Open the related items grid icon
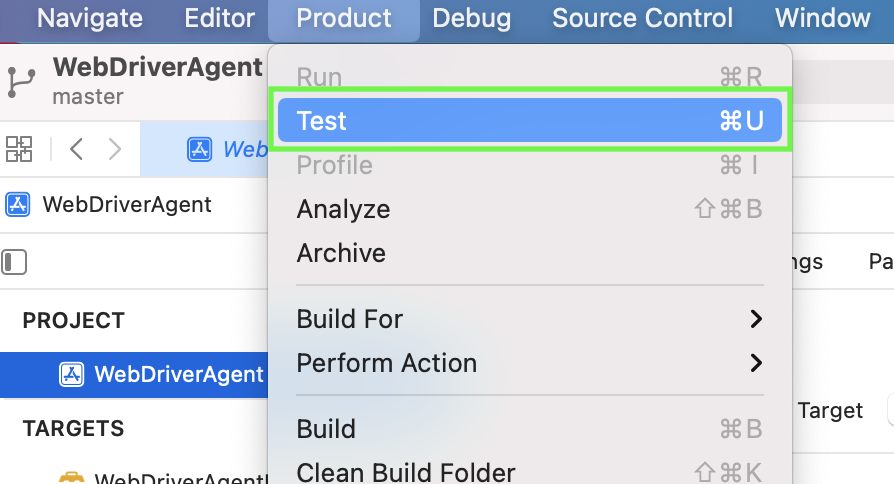894x484 pixels. [x=19, y=149]
